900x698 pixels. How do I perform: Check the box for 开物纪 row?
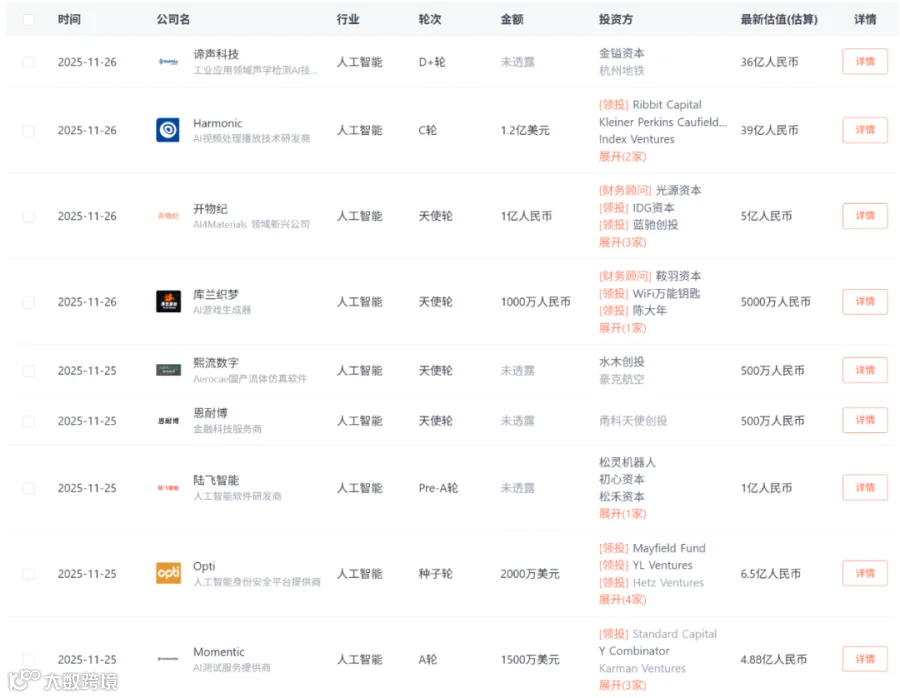pyautogui.click(x=28, y=217)
